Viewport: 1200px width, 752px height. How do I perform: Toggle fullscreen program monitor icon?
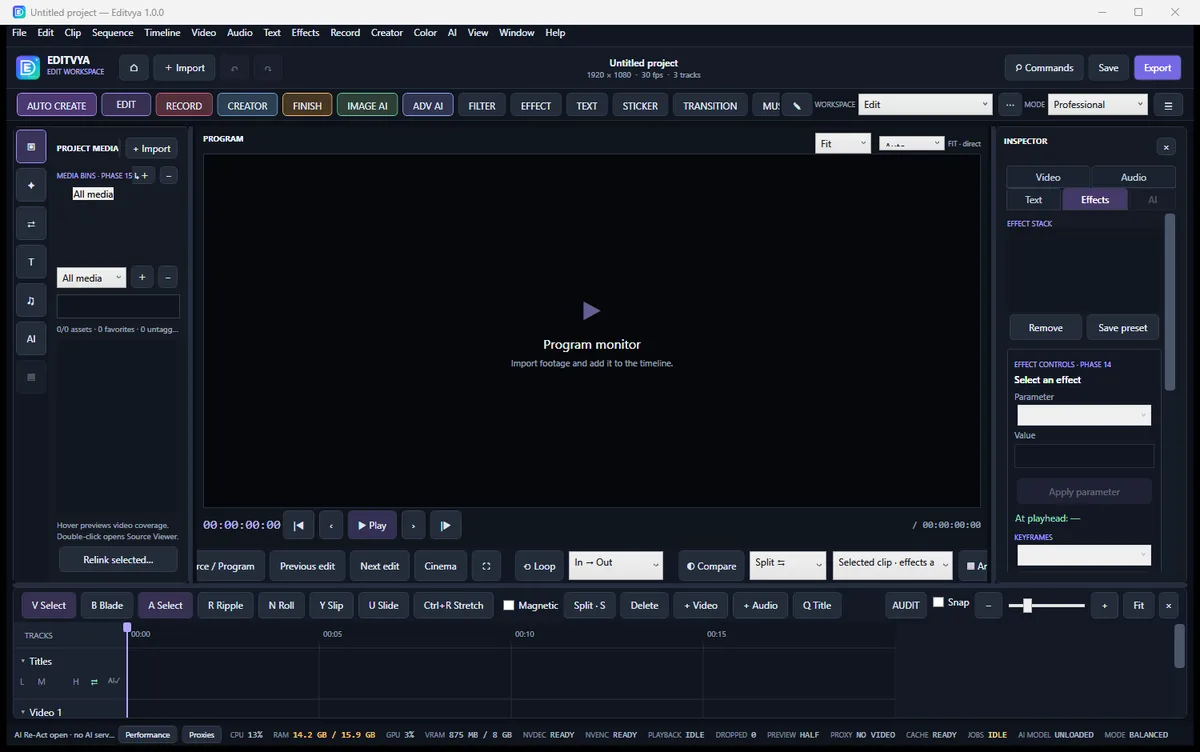click(x=486, y=566)
